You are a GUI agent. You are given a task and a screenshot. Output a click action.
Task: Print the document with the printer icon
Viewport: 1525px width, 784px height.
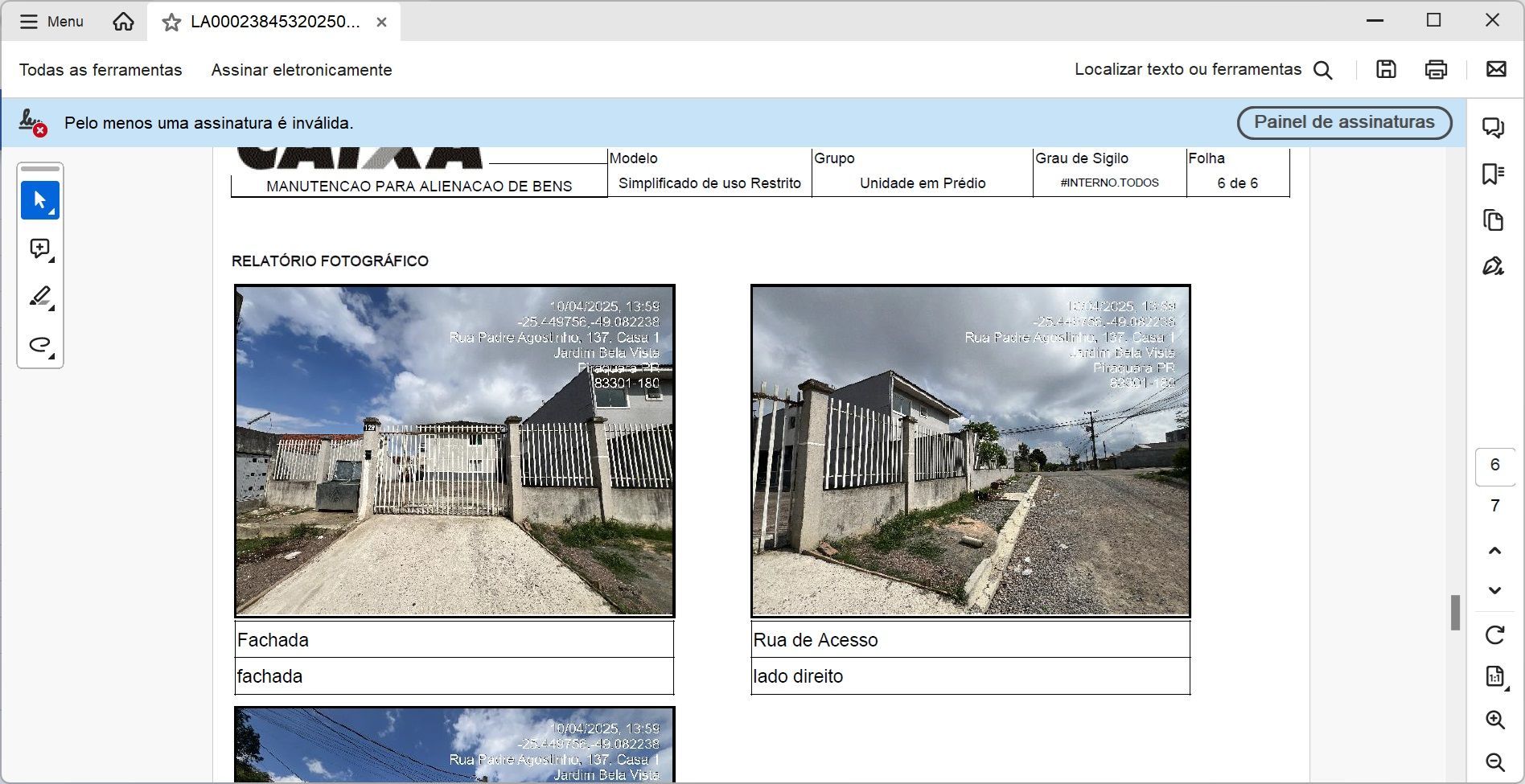tap(1436, 69)
